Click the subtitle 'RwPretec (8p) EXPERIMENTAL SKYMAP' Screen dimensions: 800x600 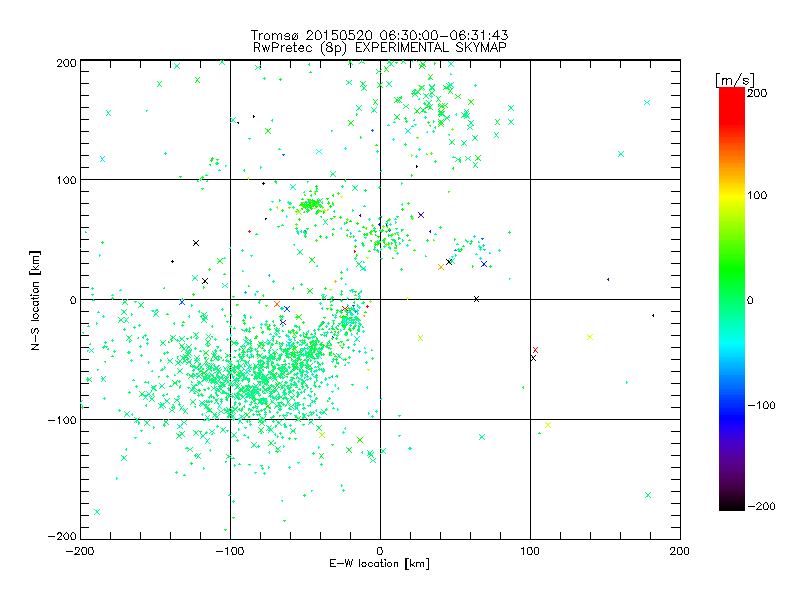tap(380, 48)
